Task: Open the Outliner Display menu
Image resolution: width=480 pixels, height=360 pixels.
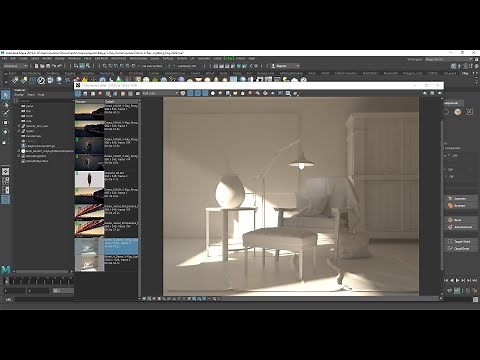Action: pyautogui.click(x=19, y=95)
